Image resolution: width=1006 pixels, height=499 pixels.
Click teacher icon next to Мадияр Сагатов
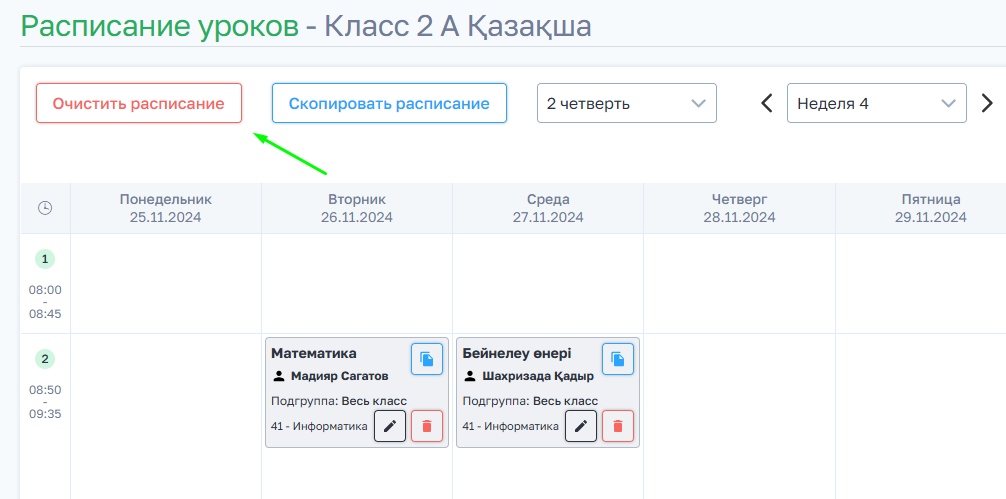pos(279,376)
